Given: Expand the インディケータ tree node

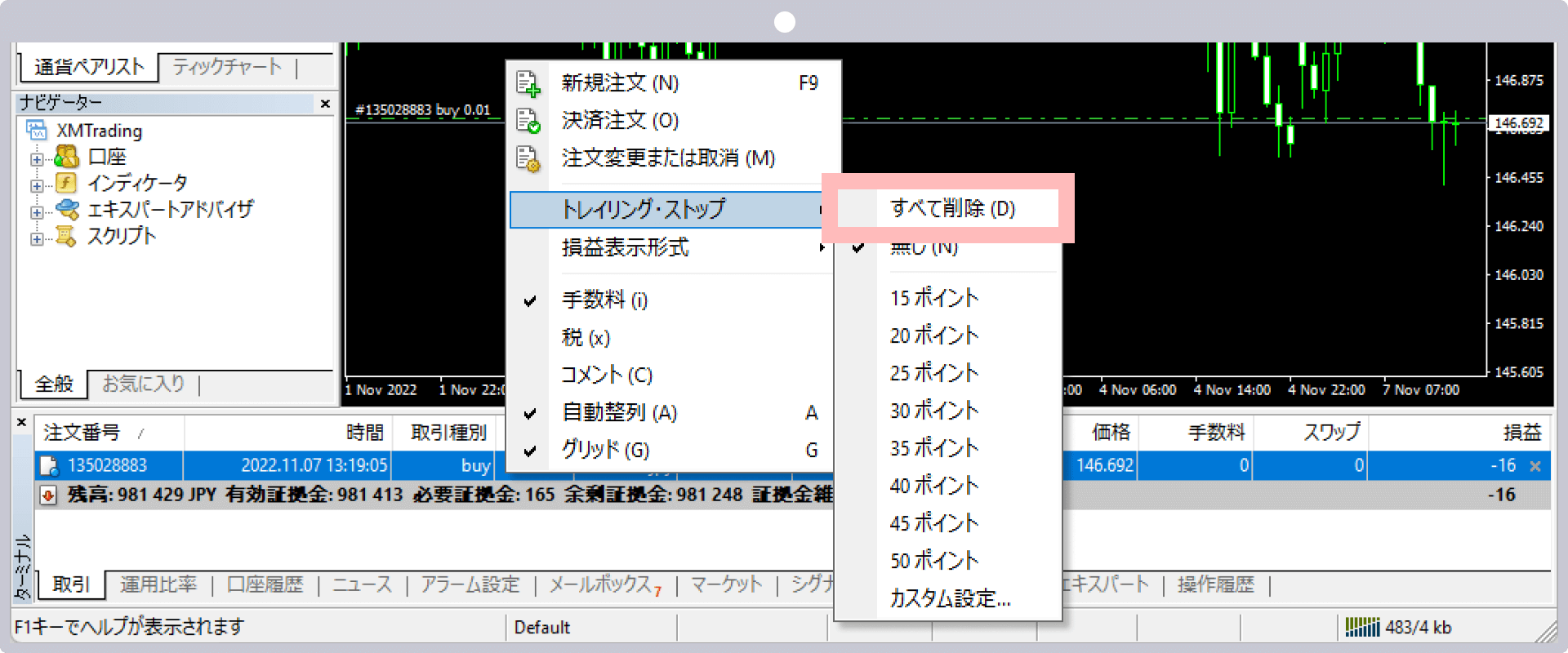Looking at the screenshot, I should [37, 186].
